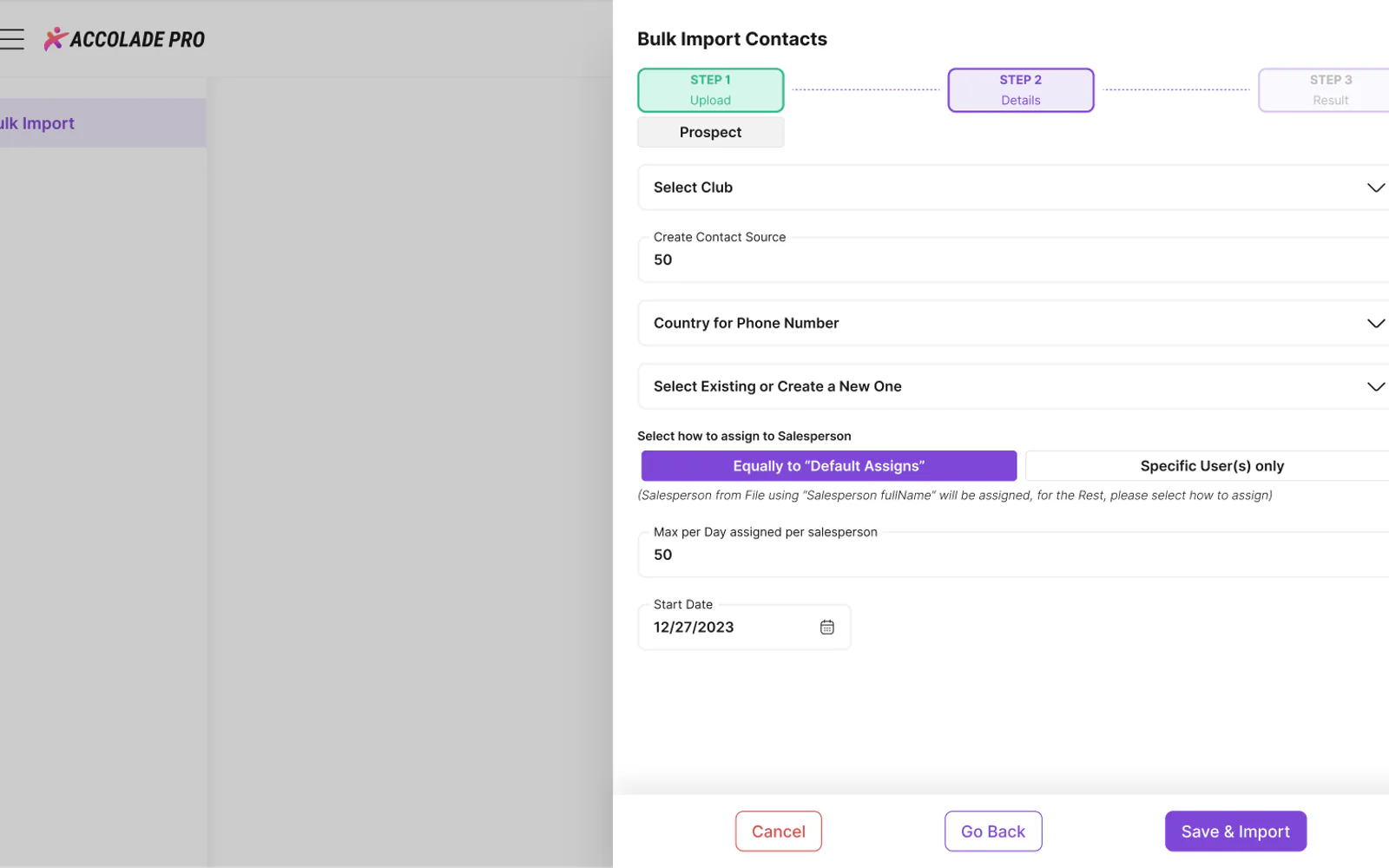Click the Cancel button

click(x=778, y=832)
